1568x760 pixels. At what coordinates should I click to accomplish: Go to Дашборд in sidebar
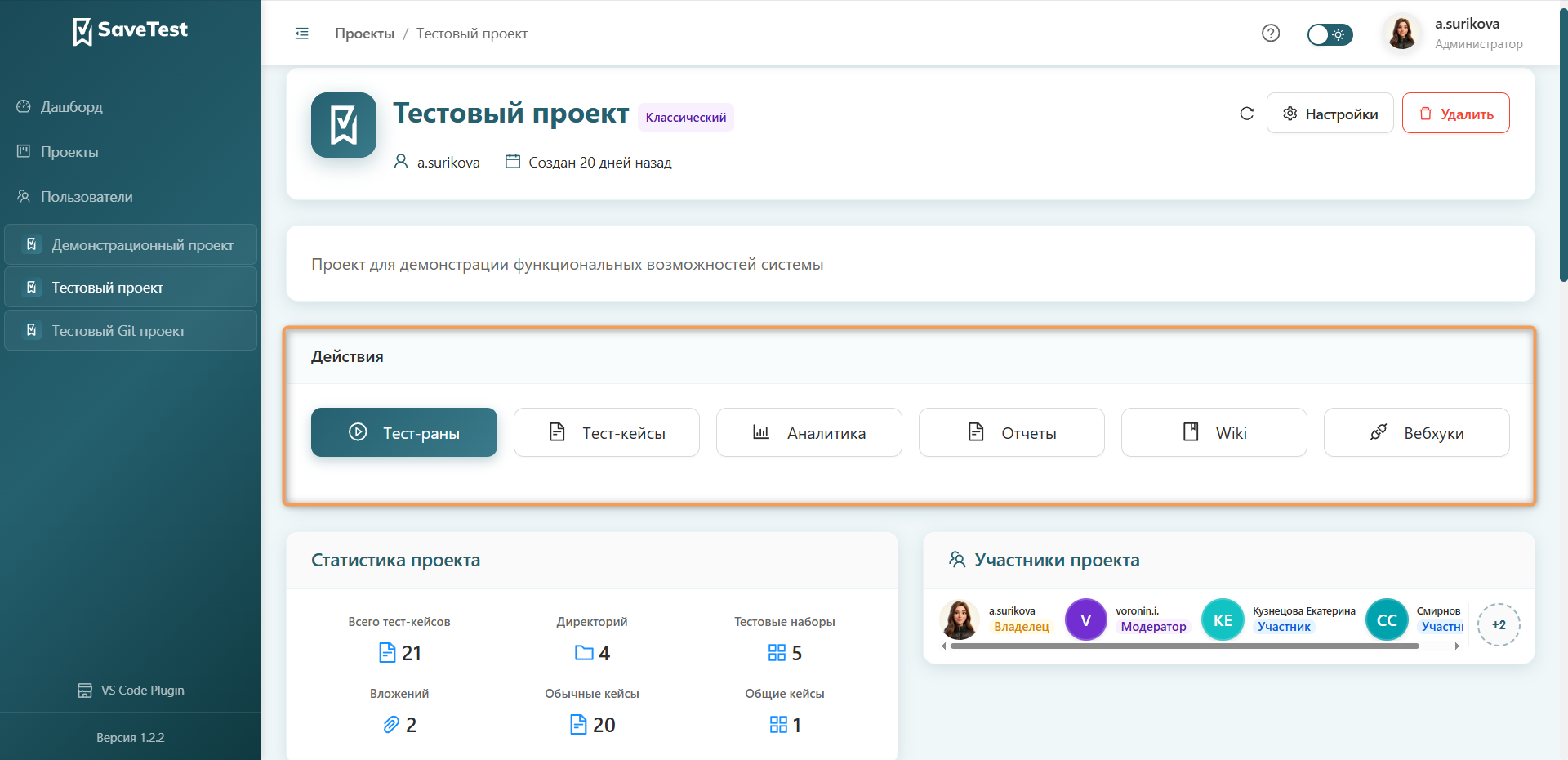131,107
